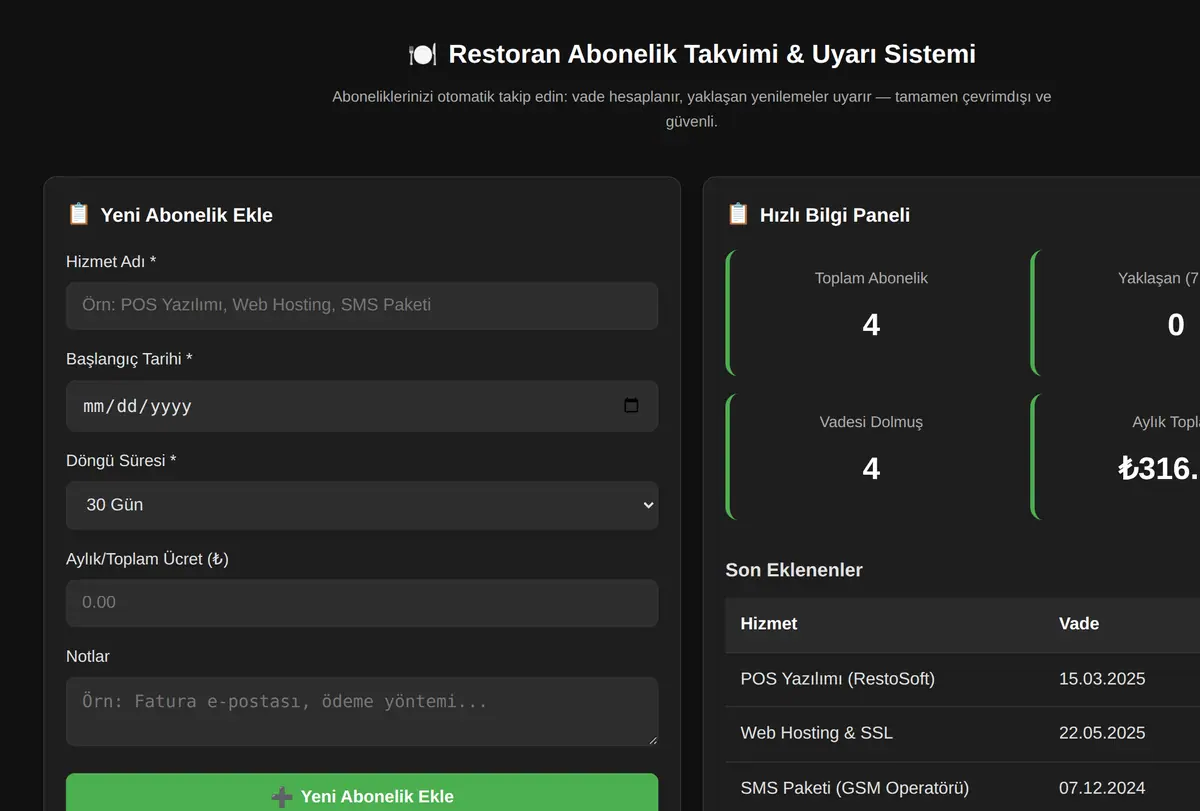1200x811 pixels.
Task: Click the plate icon in the page title
Action: pos(423,54)
